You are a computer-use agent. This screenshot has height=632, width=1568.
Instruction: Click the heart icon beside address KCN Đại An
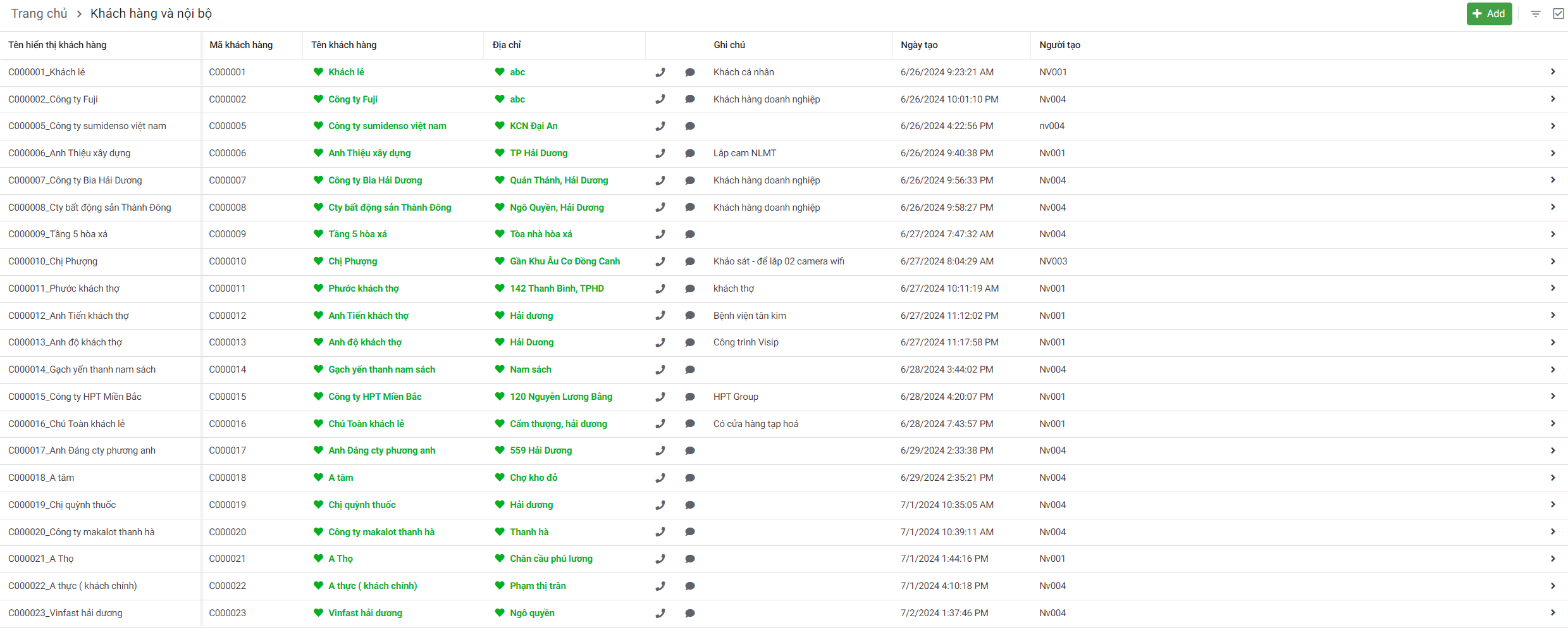tap(500, 126)
